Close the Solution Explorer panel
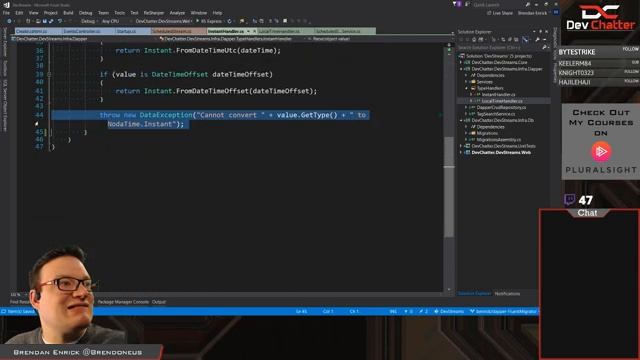Image resolution: width=640 pixels, height=360 pixels. 547,31
